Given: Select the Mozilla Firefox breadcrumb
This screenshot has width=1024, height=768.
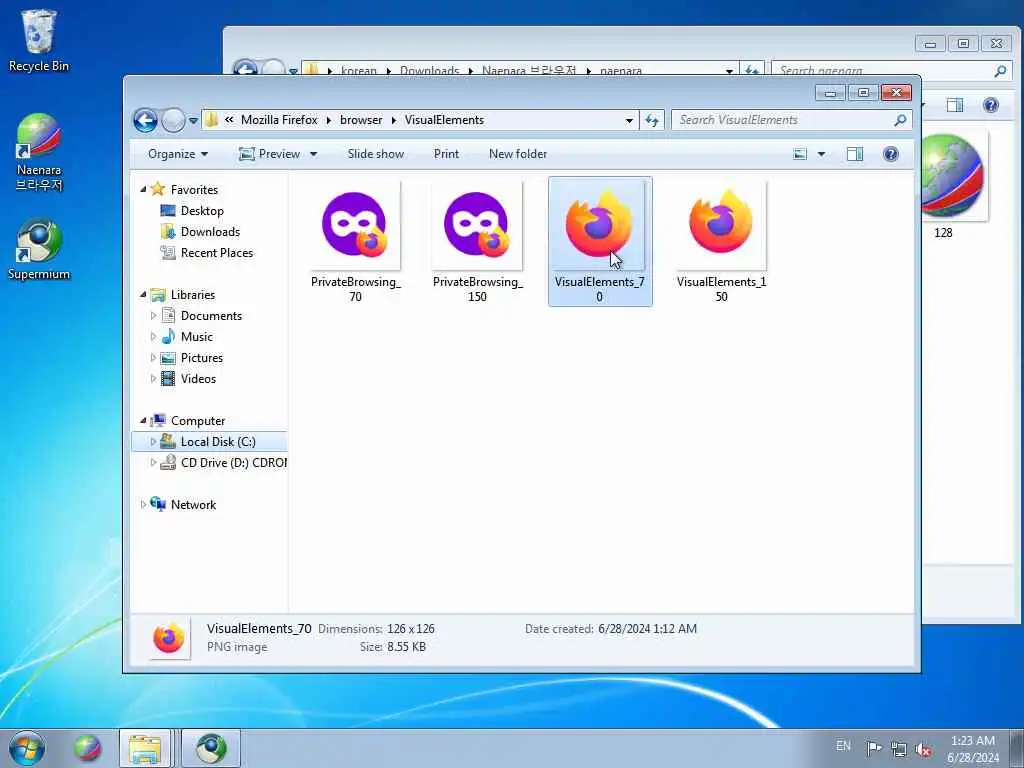Looking at the screenshot, I should pyautogui.click(x=279, y=120).
